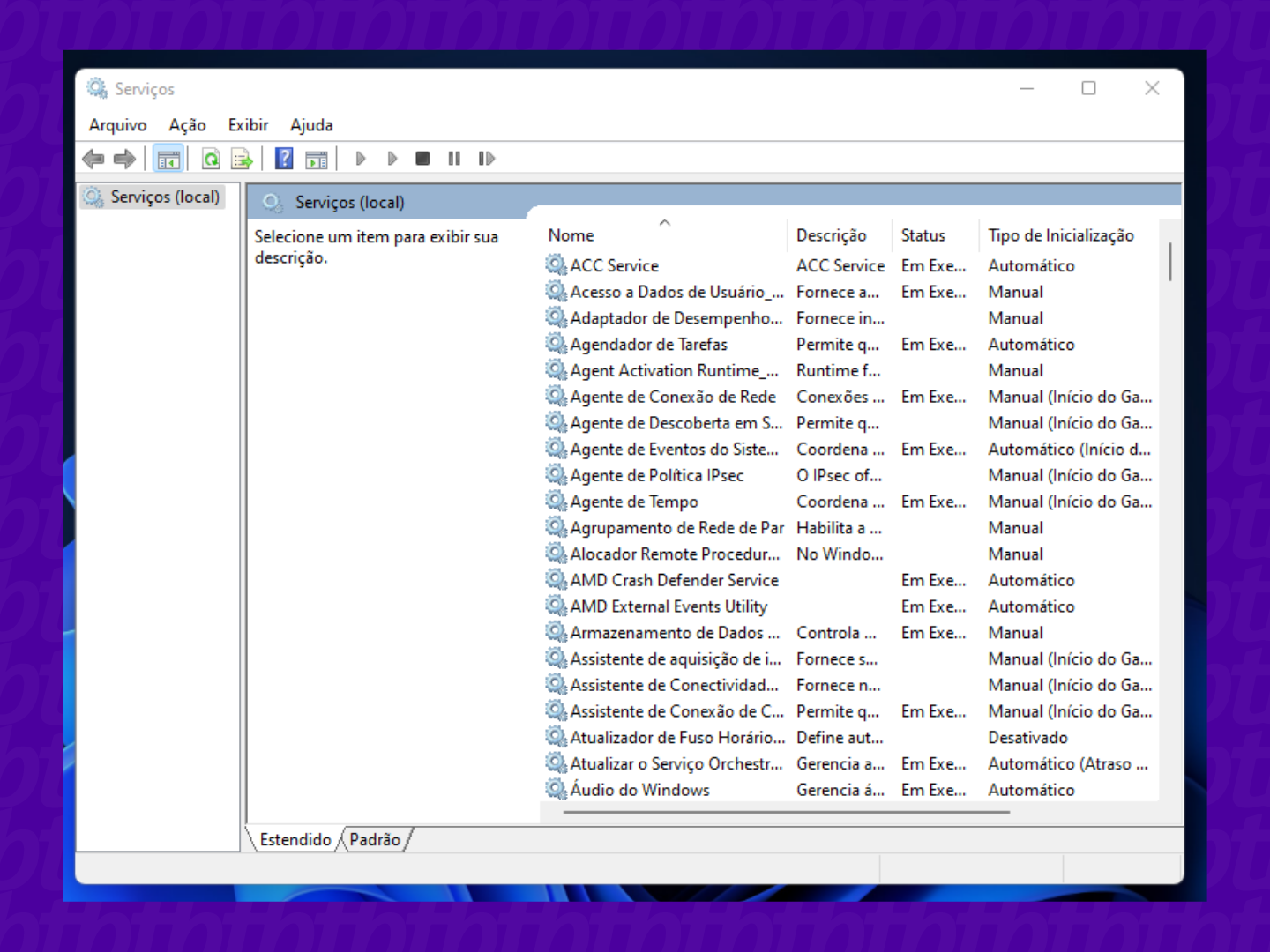This screenshot has width=1270, height=952.
Task: Click gear icon of Agrupamento de Rede de Par
Action: tap(556, 527)
